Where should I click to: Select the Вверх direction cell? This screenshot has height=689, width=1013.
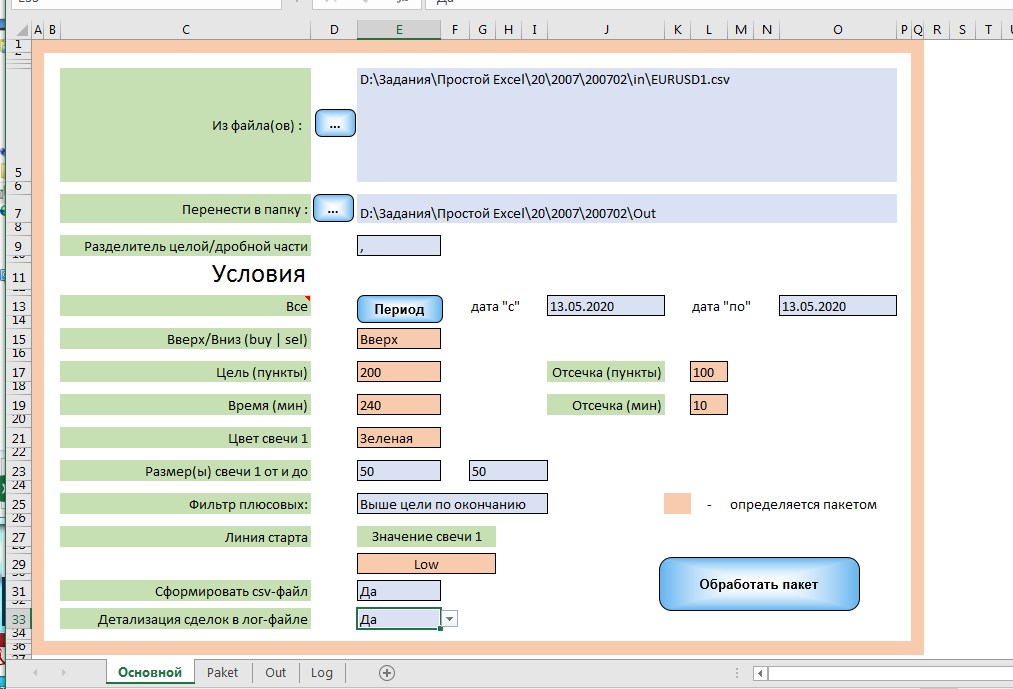pos(399,339)
